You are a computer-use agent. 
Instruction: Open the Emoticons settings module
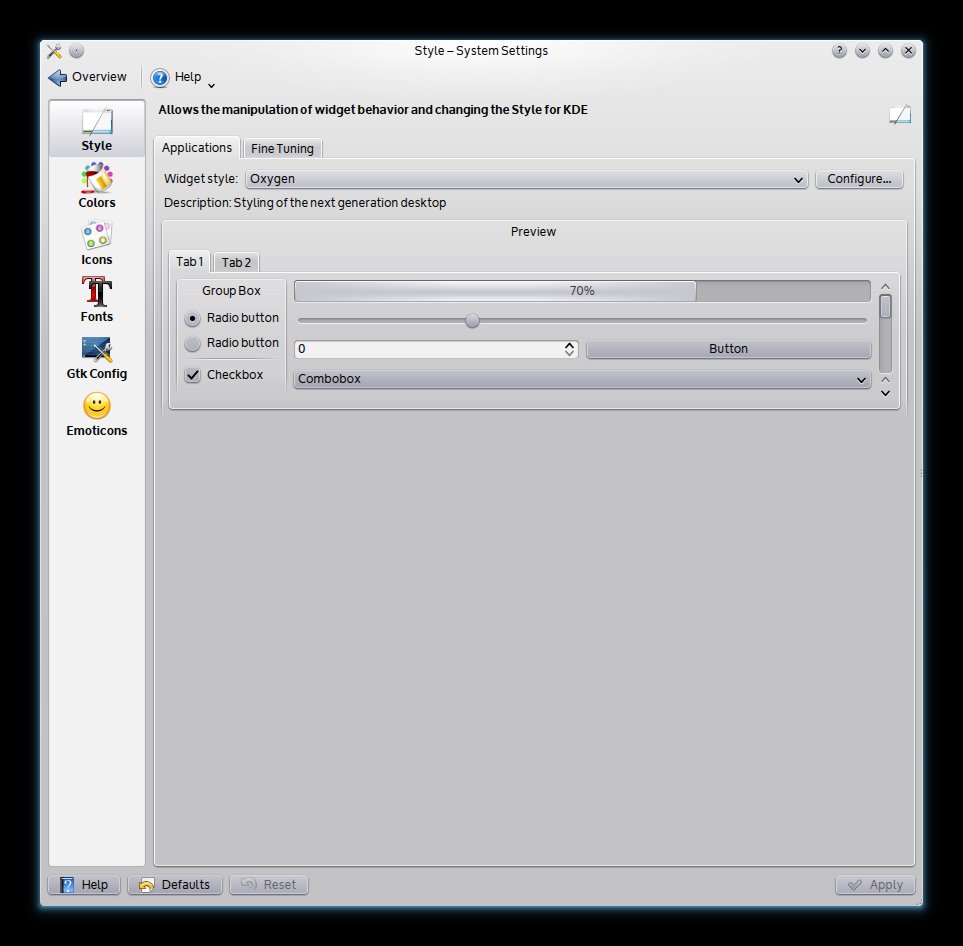96,414
